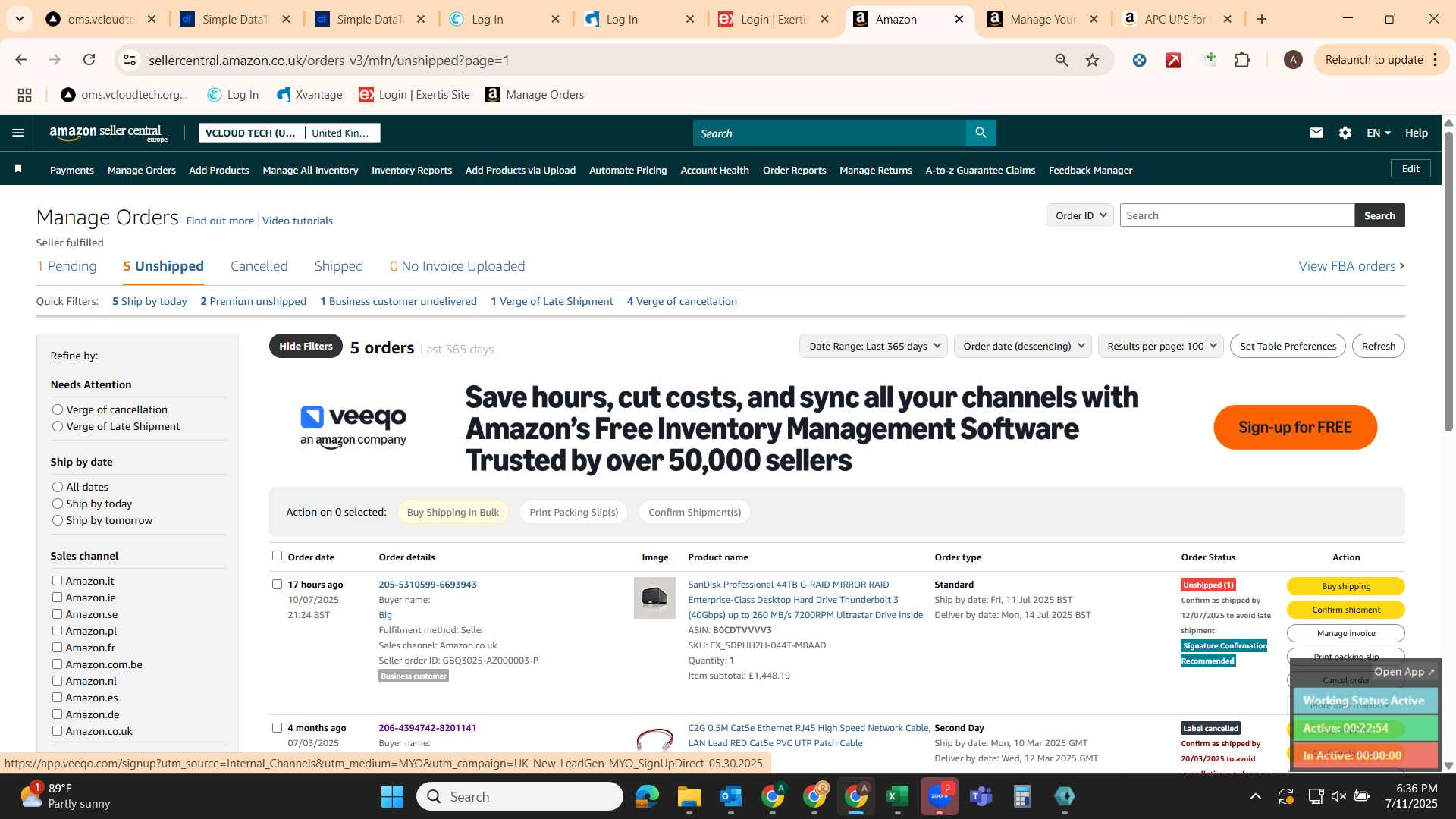Viewport: 1456px width, 819px height.
Task: Open Chrome's three-dot menu
Action: pos(1436,60)
